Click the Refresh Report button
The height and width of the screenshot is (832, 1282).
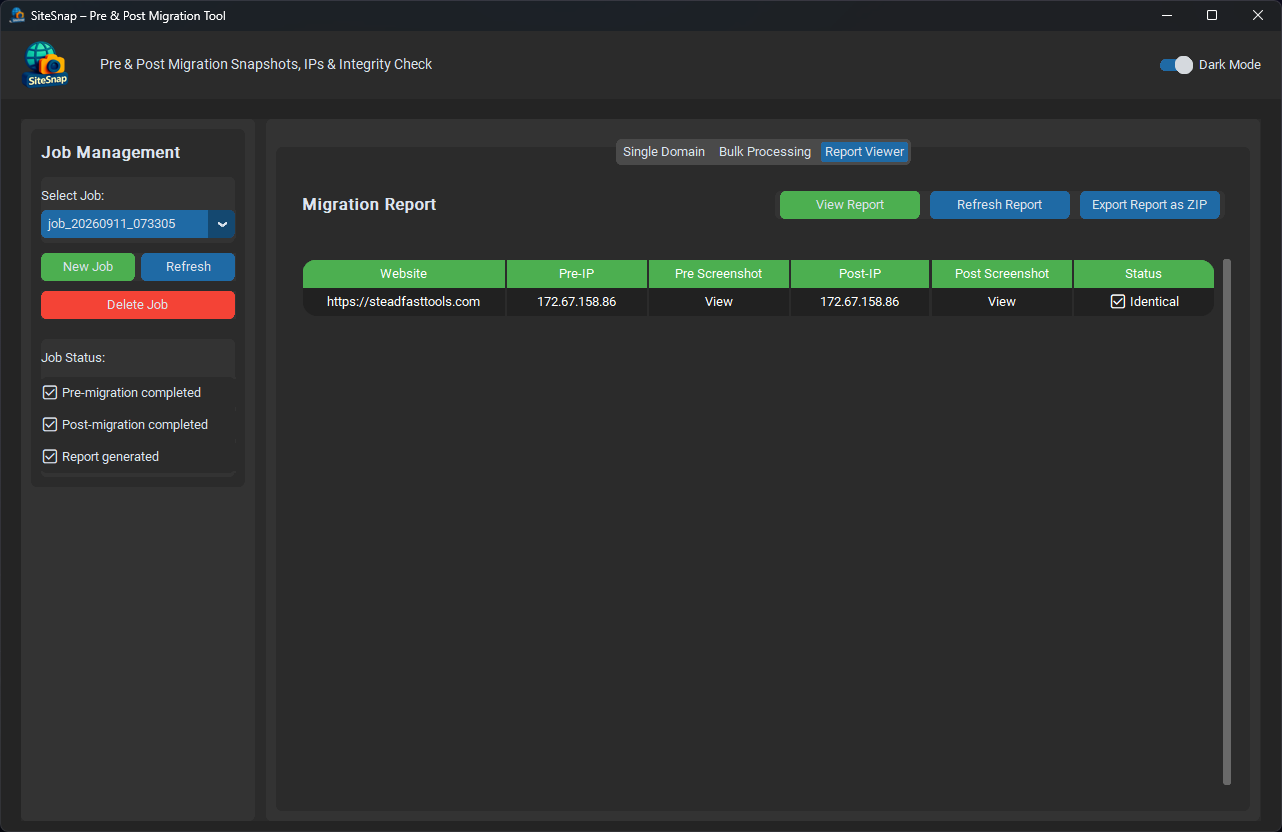tap(1000, 205)
